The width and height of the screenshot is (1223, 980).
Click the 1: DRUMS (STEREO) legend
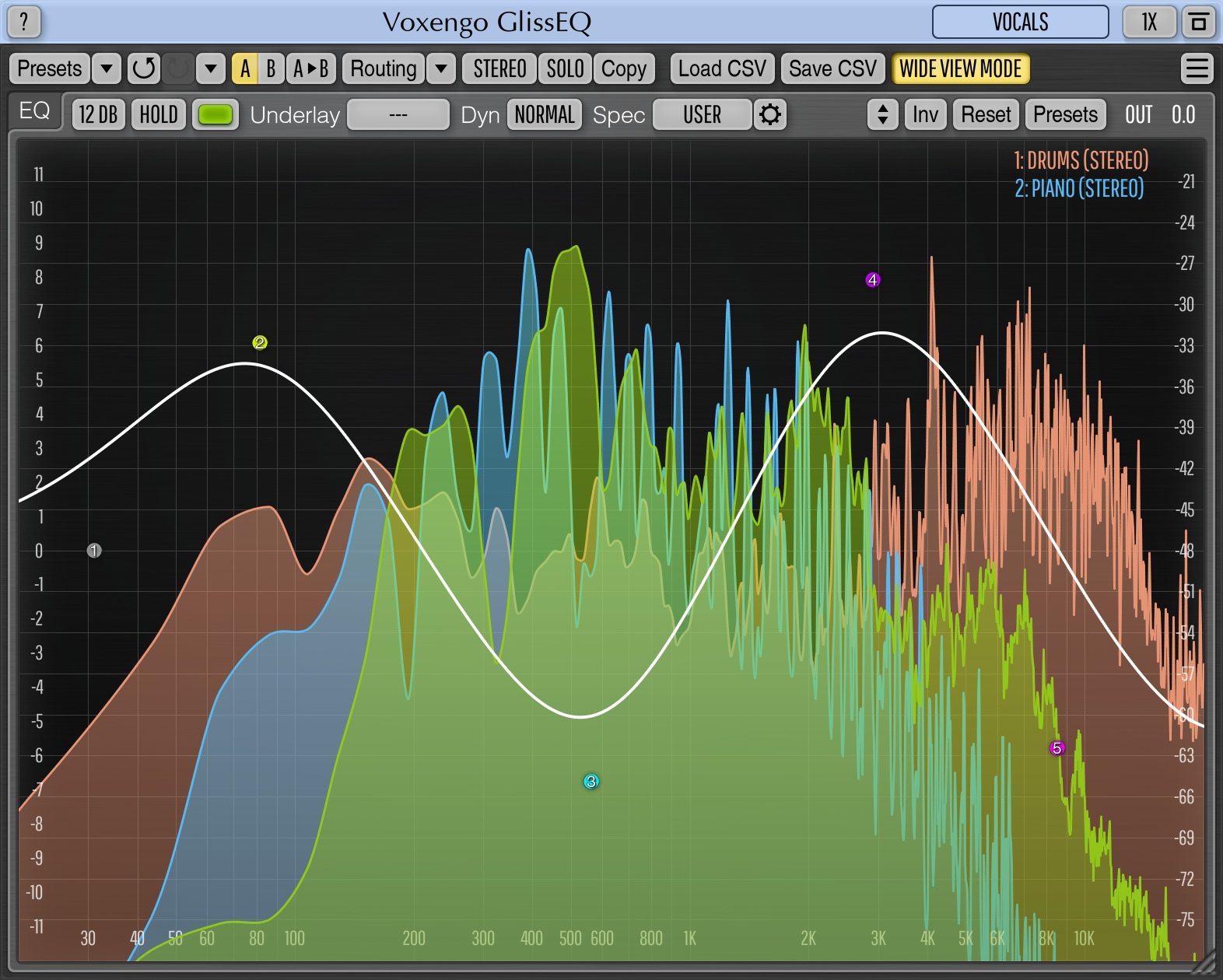coord(1081,160)
